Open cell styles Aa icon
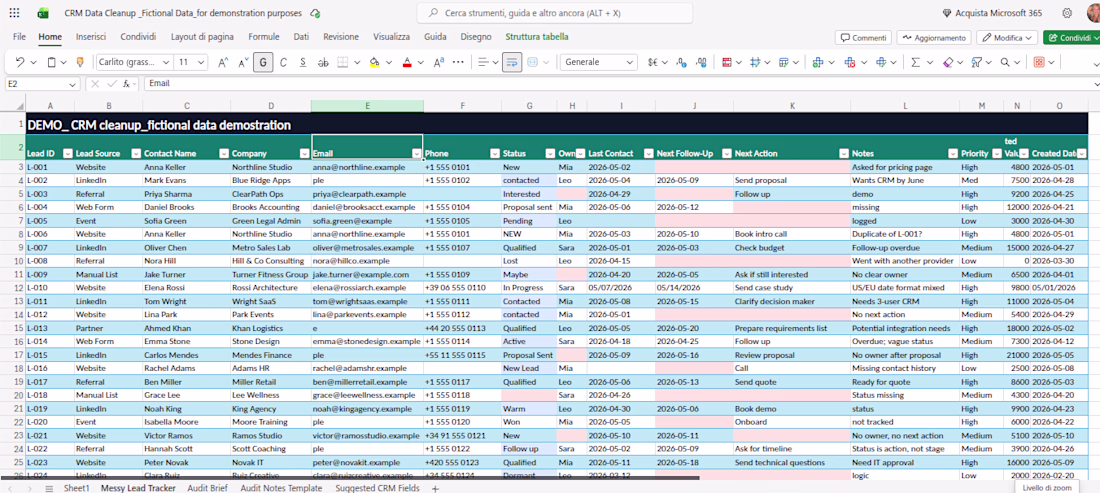The image size is (1100, 493). [x=439, y=62]
